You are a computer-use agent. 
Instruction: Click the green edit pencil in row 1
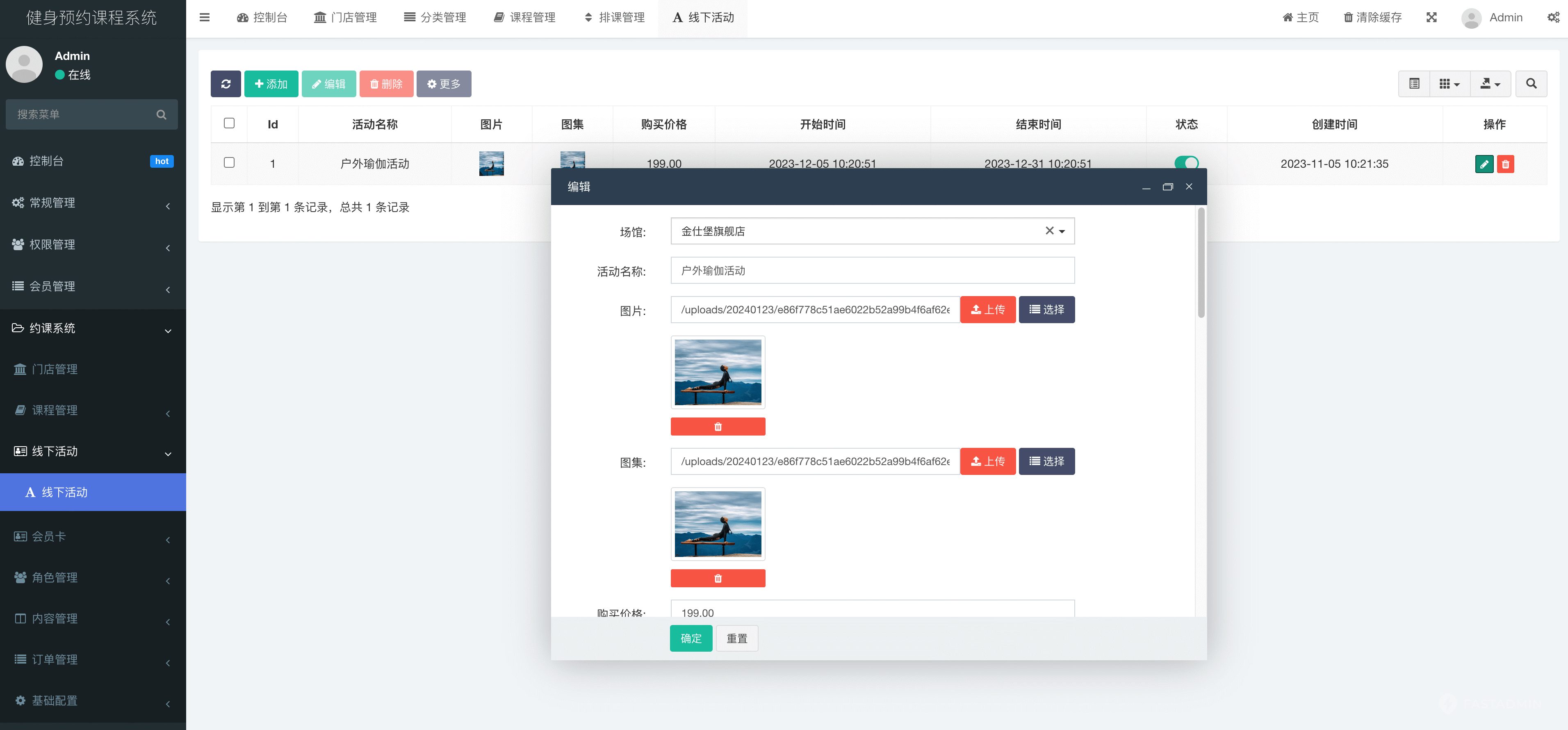click(1485, 164)
